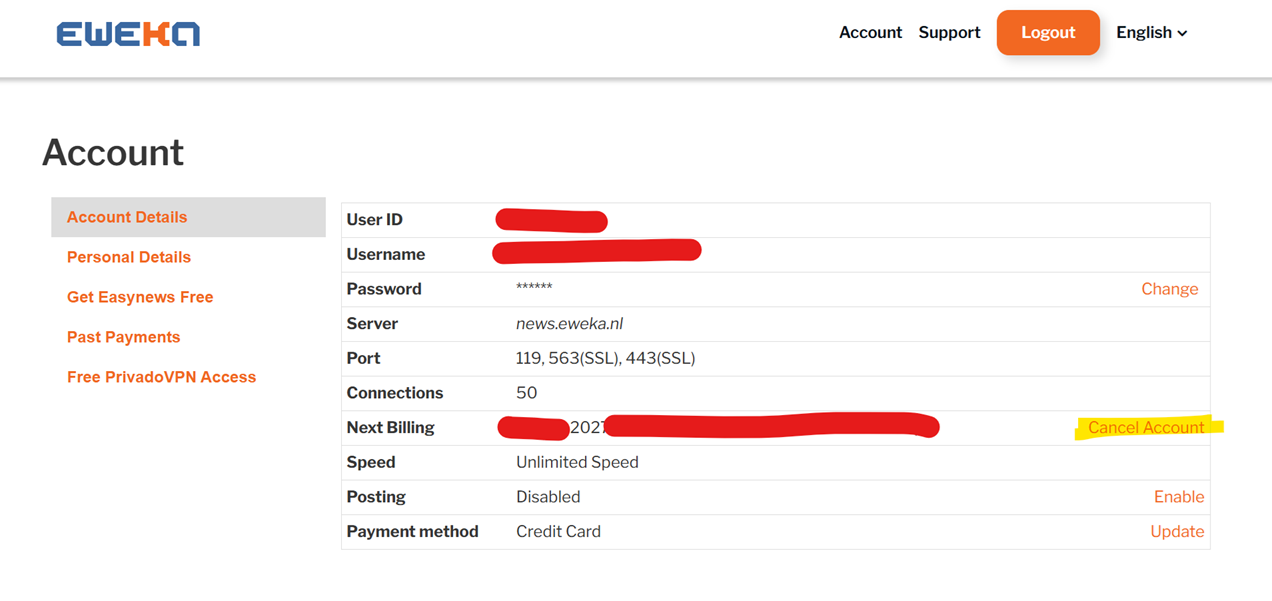1272x601 pixels.
Task: Open the Support page
Action: 949,32
